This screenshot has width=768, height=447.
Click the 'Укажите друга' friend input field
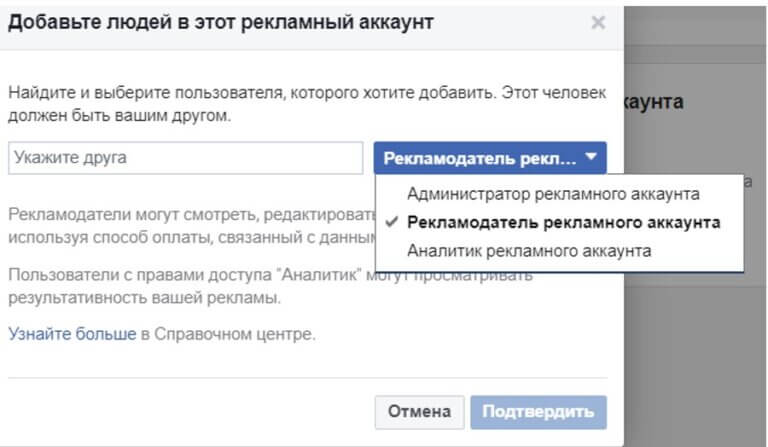point(185,158)
